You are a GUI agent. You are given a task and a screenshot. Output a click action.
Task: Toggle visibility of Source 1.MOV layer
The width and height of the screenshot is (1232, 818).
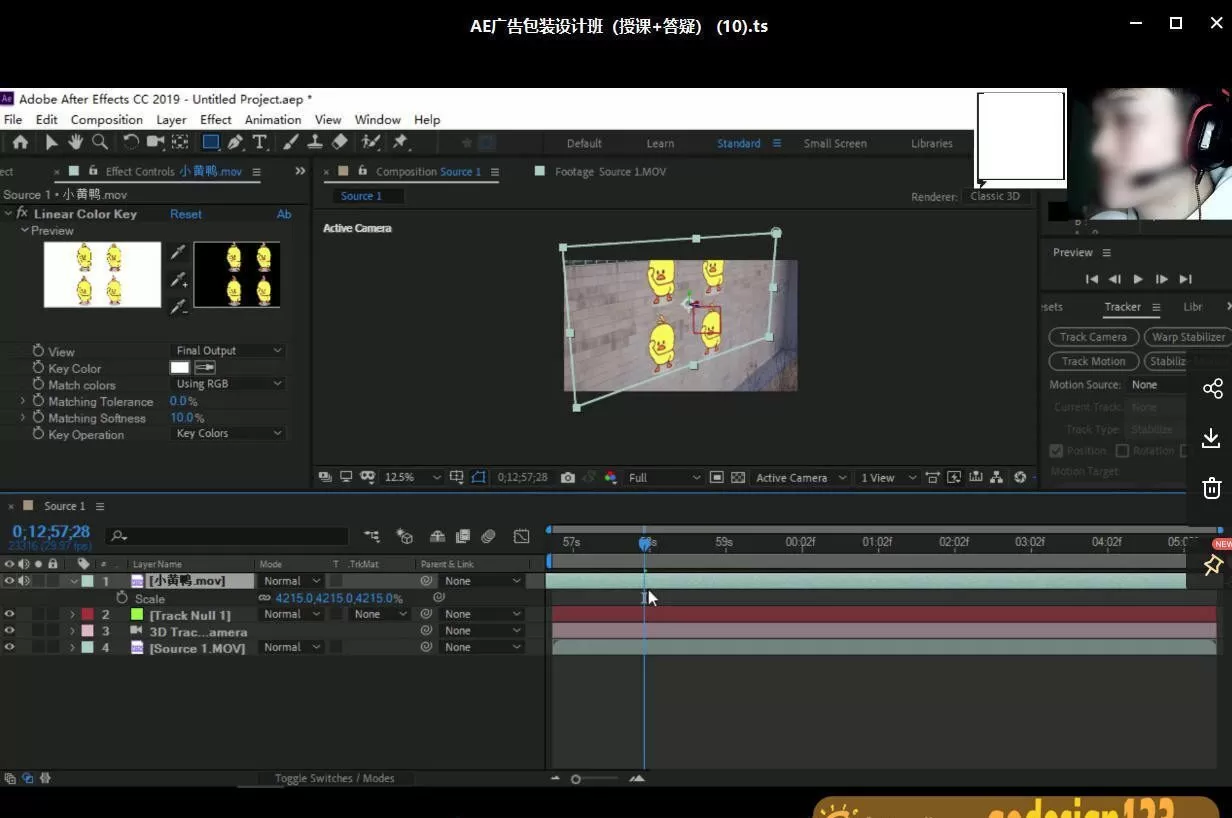coord(9,648)
